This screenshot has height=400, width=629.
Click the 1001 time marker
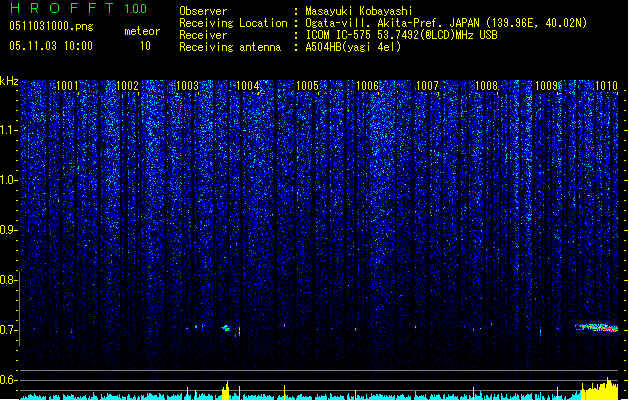point(67,86)
